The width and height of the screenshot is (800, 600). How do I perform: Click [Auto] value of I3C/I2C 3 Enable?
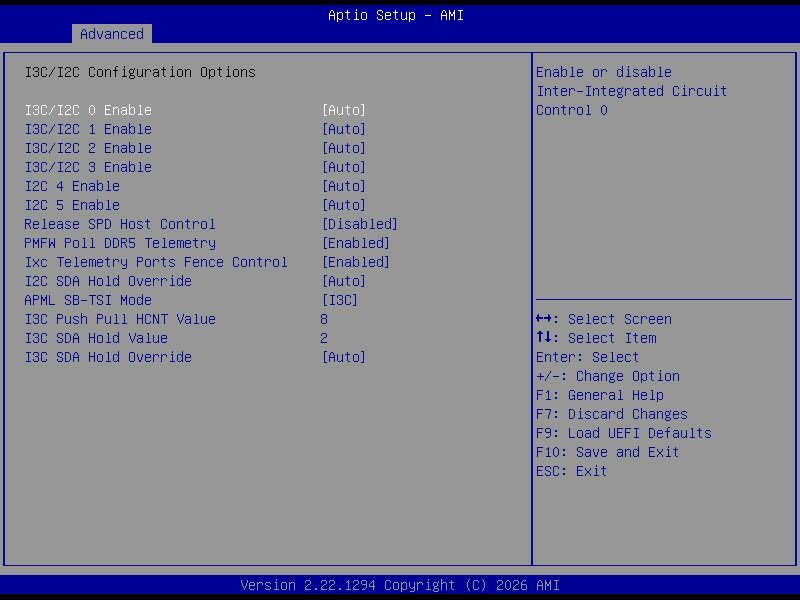[344, 167]
